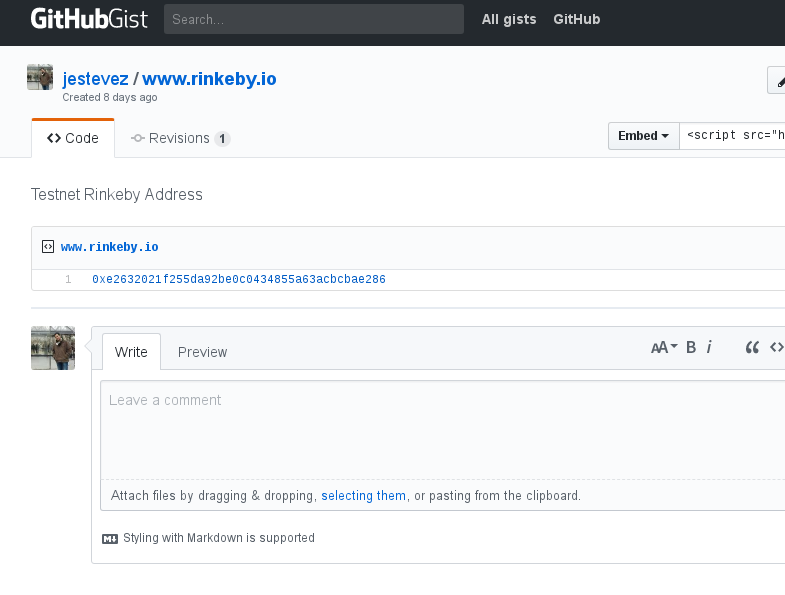Image resolution: width=785 pixels, height=595 pixels.
Task: Click the selecting them attachment link
Action: pos(363,495)
